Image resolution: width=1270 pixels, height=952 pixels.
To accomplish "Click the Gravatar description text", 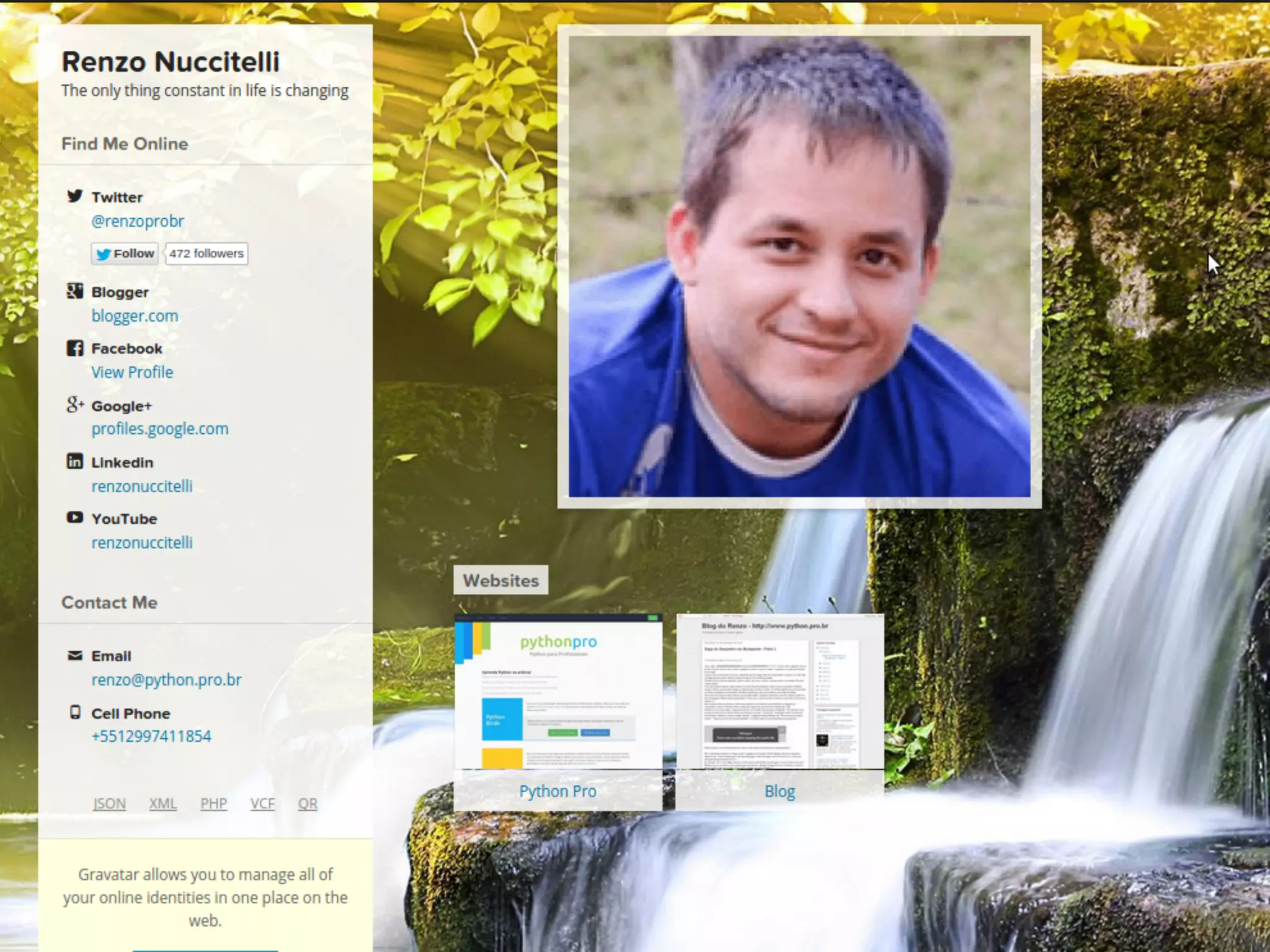I will [205, 897].
